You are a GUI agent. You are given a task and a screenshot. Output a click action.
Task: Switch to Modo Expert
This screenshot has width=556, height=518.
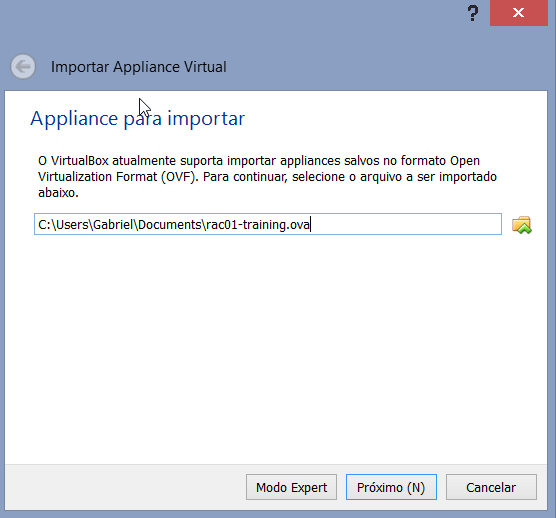tap(291, 487)
